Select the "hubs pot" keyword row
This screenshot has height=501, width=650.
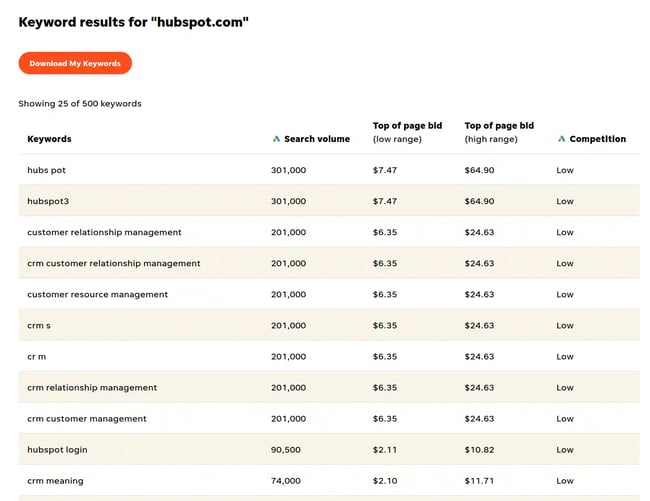point(47,170)
